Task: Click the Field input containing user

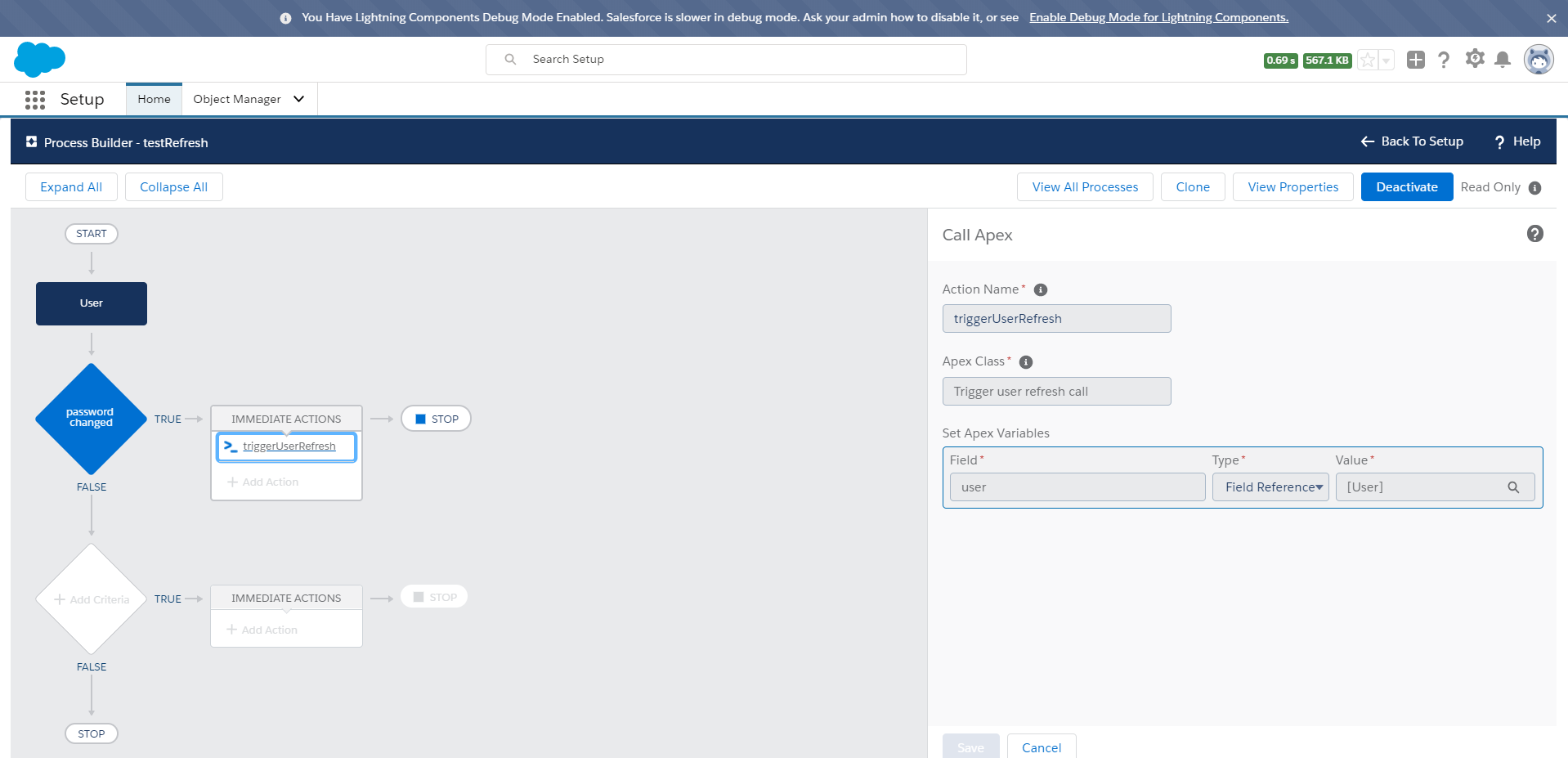Action: [1077, 487]
